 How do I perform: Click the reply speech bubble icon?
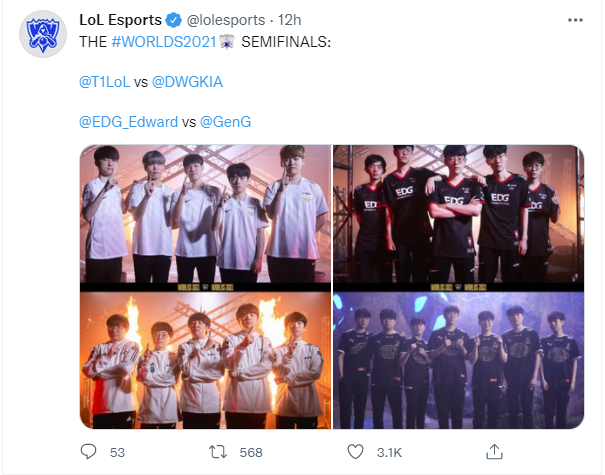88,451
